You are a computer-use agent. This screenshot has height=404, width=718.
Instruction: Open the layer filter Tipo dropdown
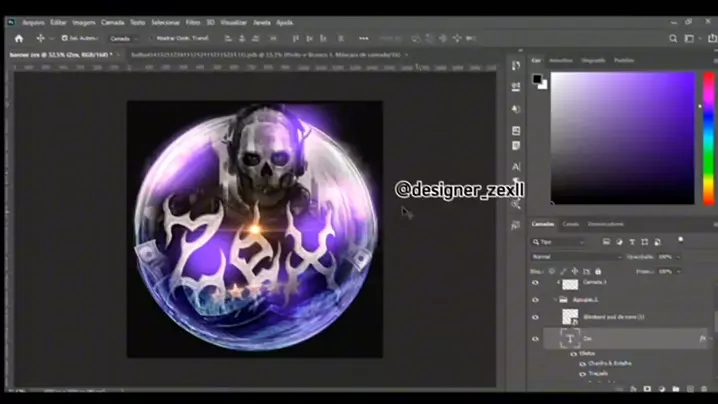(560, 242)
